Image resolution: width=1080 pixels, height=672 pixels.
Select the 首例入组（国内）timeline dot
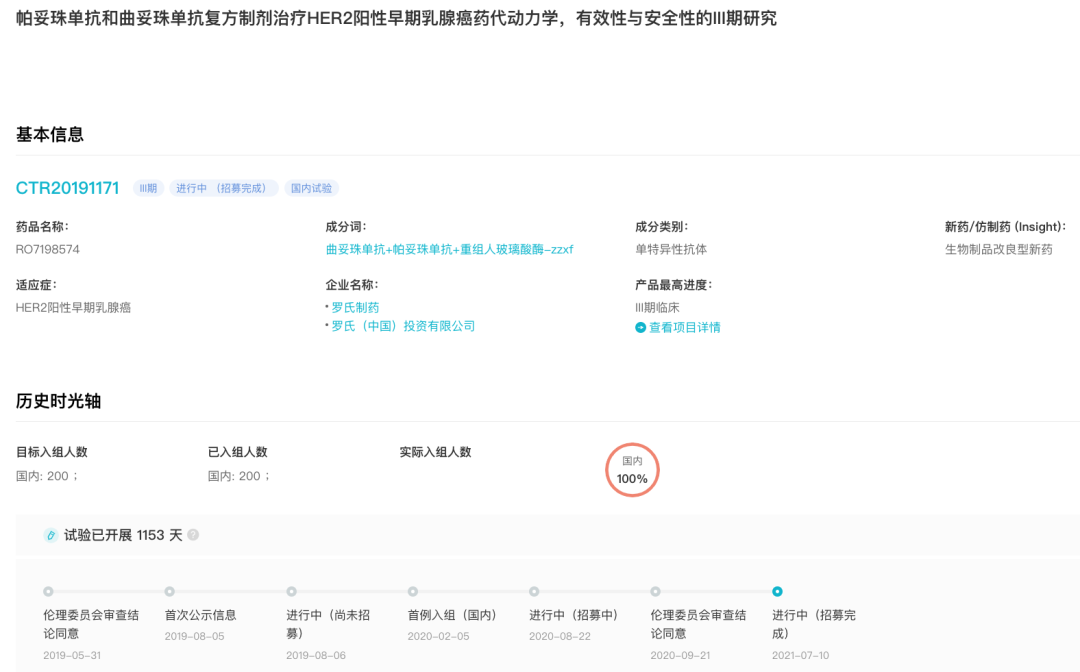tap(413, 591)
